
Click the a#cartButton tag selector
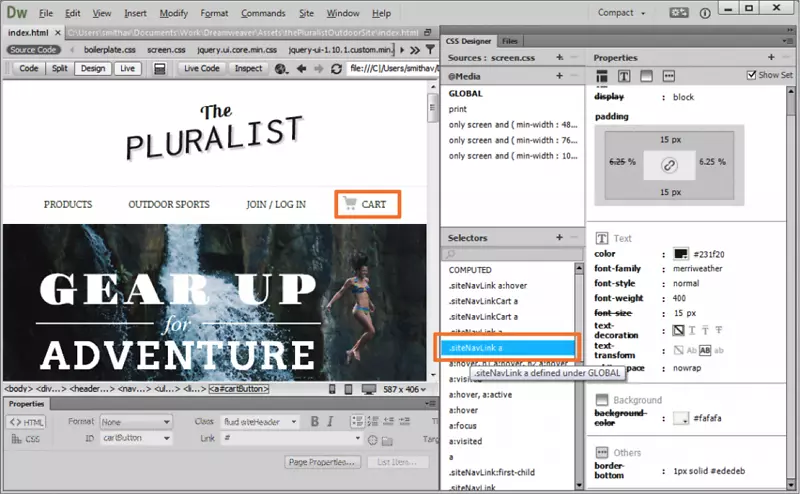click(x=239, y=389)
